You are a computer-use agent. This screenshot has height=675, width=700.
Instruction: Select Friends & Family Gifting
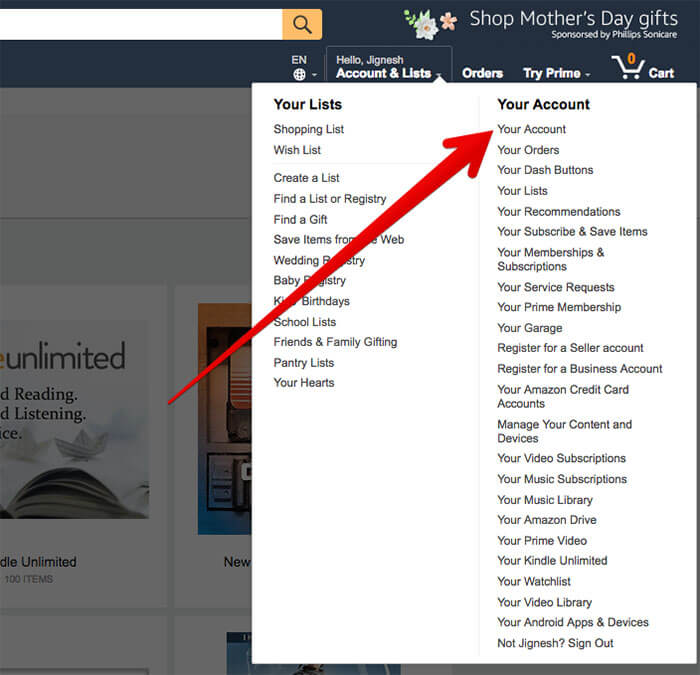click(x=335, y=342)
